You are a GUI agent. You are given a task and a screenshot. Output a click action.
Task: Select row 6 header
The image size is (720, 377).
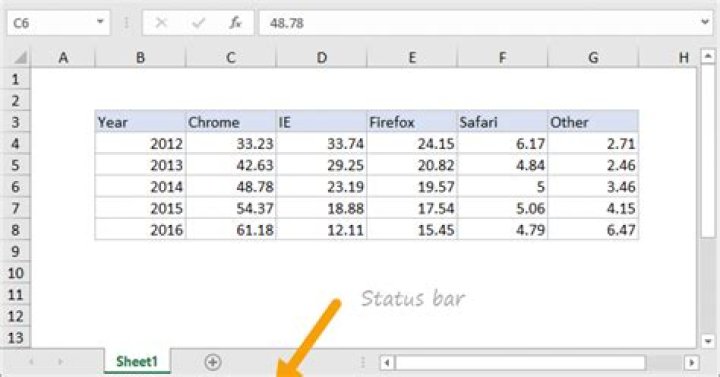click(x=15, y=187)
